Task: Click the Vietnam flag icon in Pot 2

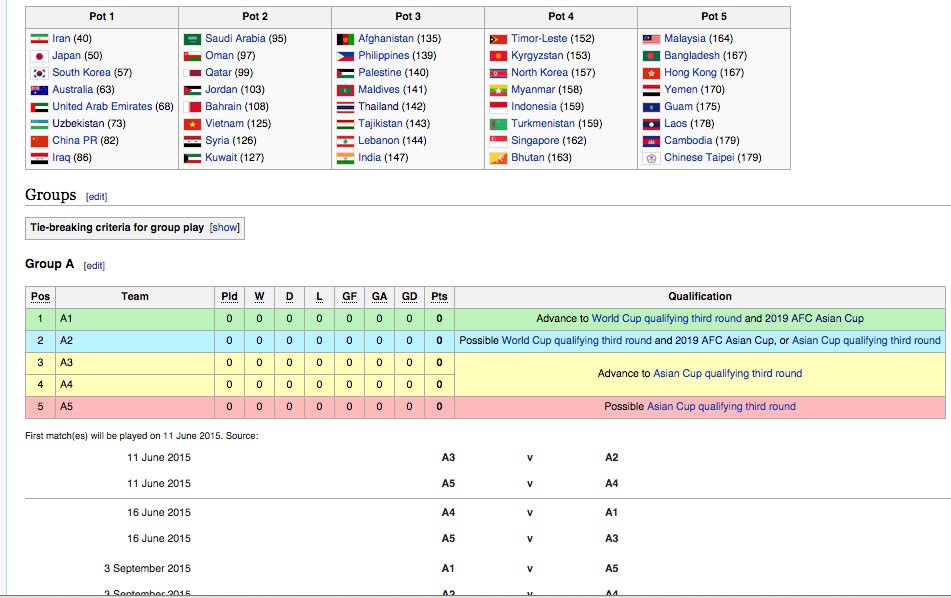Action: click(192, 124)
